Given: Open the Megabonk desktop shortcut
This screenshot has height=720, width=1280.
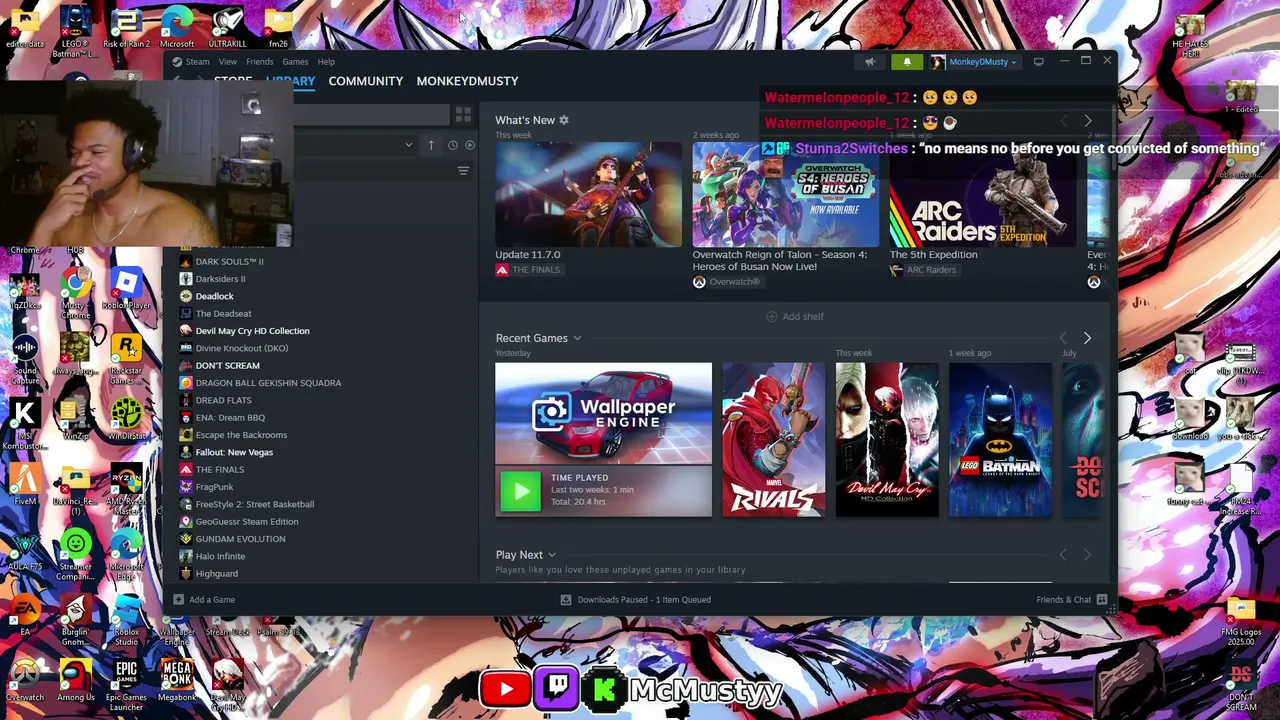Looking at the screenshot, I should click(x=177, y=681).
